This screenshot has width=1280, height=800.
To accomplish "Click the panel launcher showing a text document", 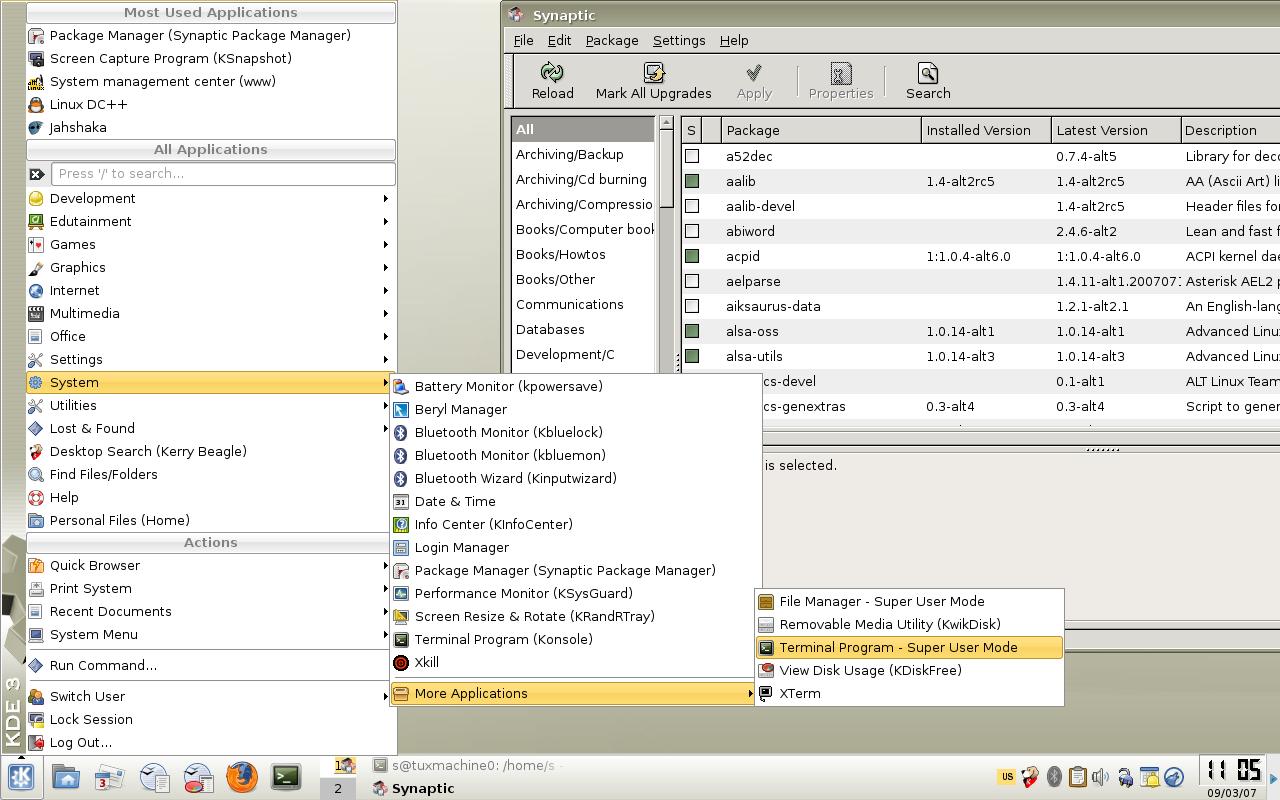I will point(154,777).
